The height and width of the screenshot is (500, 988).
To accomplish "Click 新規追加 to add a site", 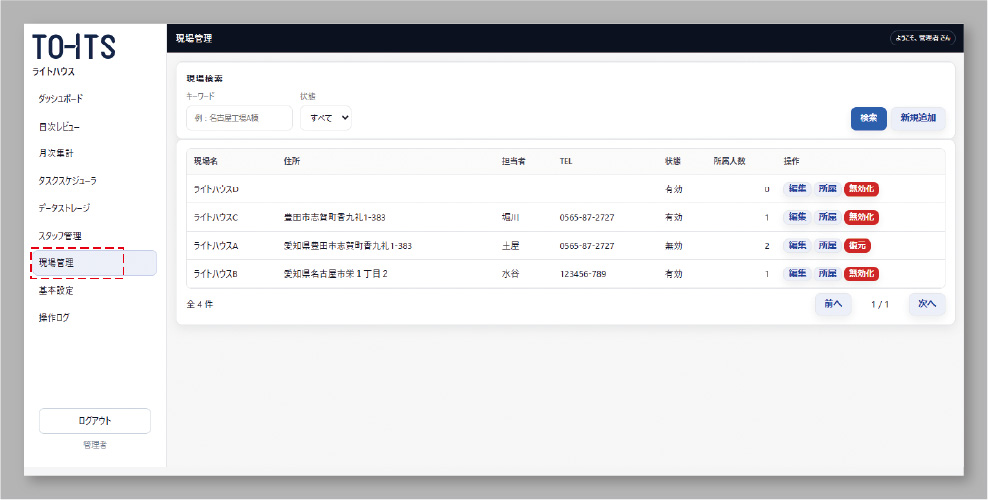I will [918, 118].
